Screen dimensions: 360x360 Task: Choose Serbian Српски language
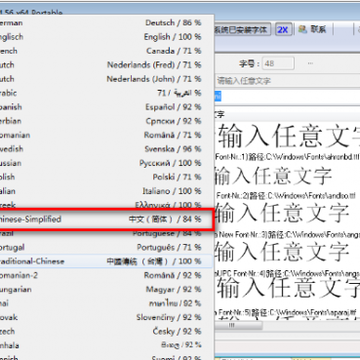(106, 121)
